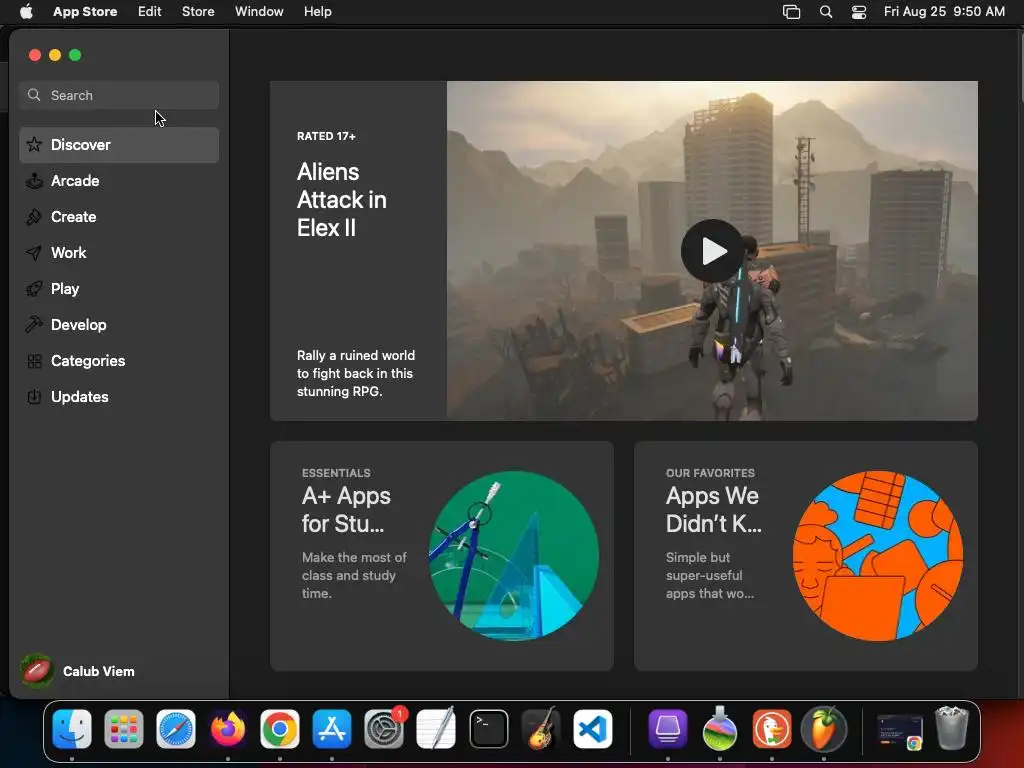Viewport: 1024px width, 768px height.
Task: Open Terminal from the Dock
Action: (x=488, y=729)
